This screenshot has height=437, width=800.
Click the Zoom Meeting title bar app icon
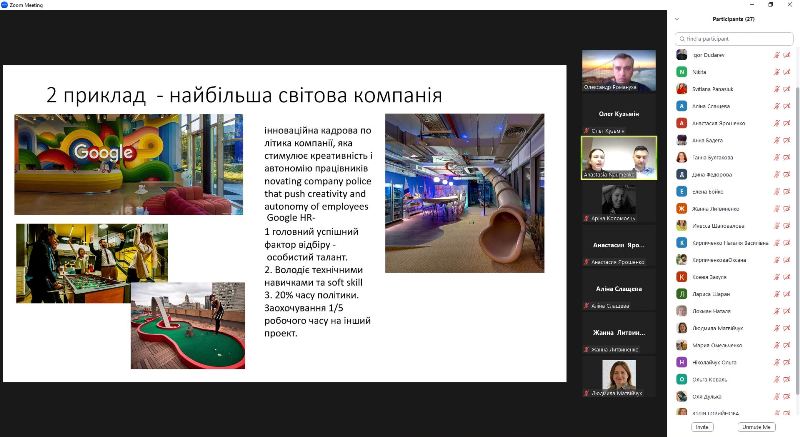click(x=4, y=5)
